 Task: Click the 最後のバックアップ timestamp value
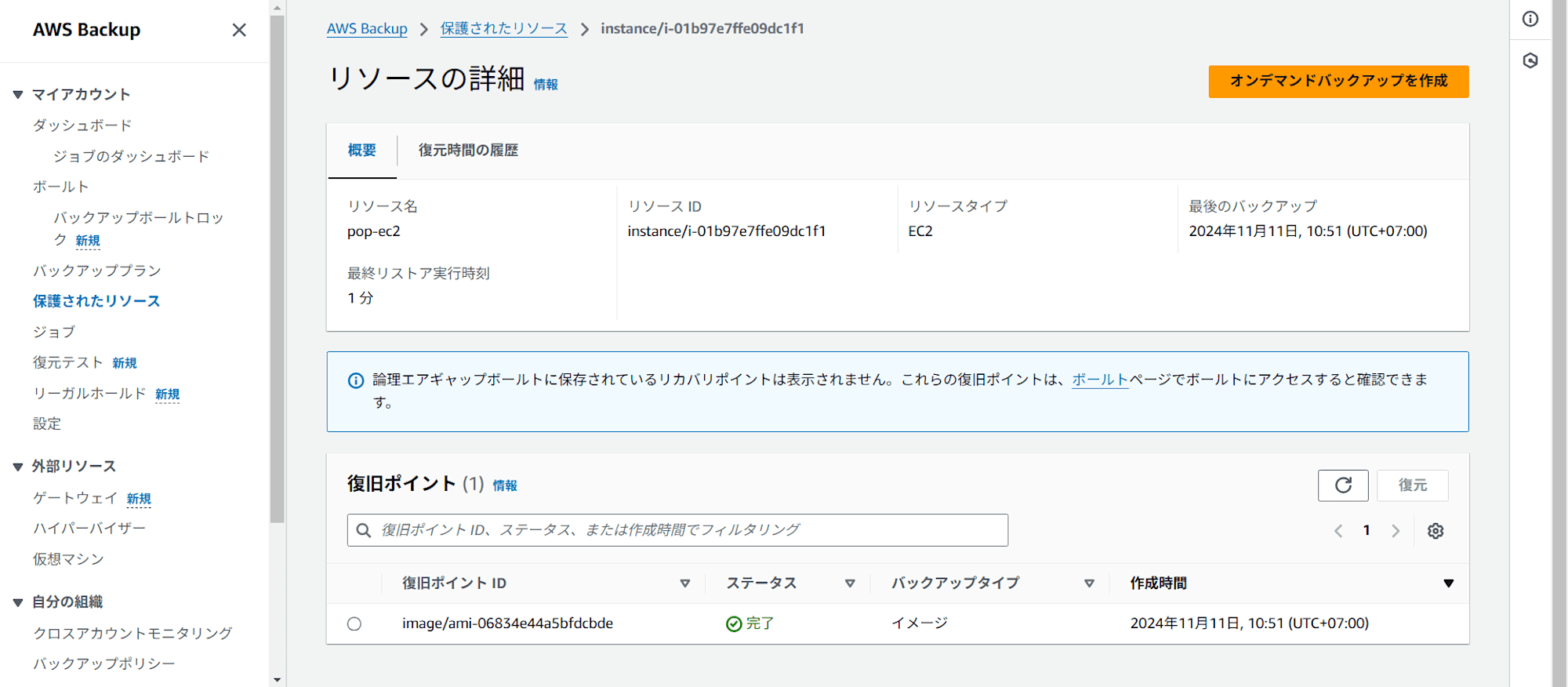(1308, 231)
